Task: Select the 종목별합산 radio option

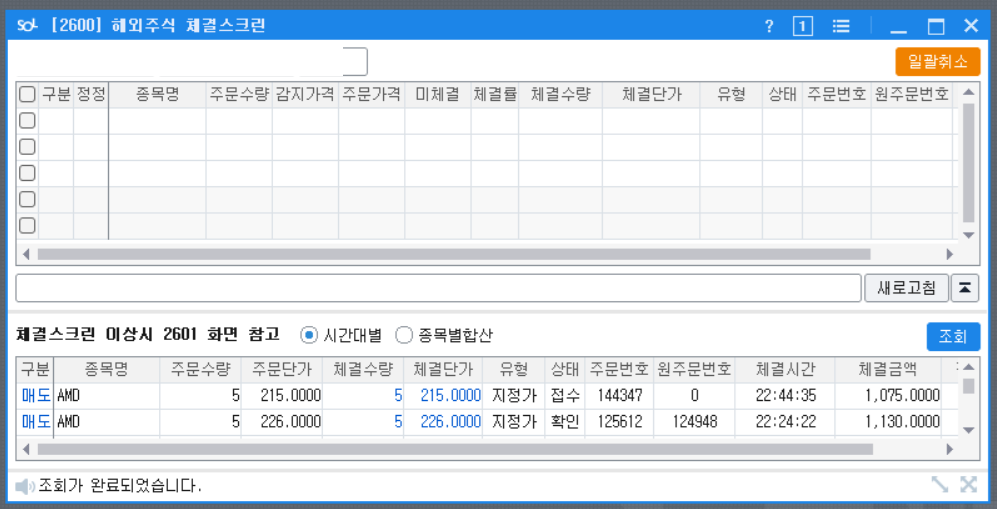Action: coord(404,335)
